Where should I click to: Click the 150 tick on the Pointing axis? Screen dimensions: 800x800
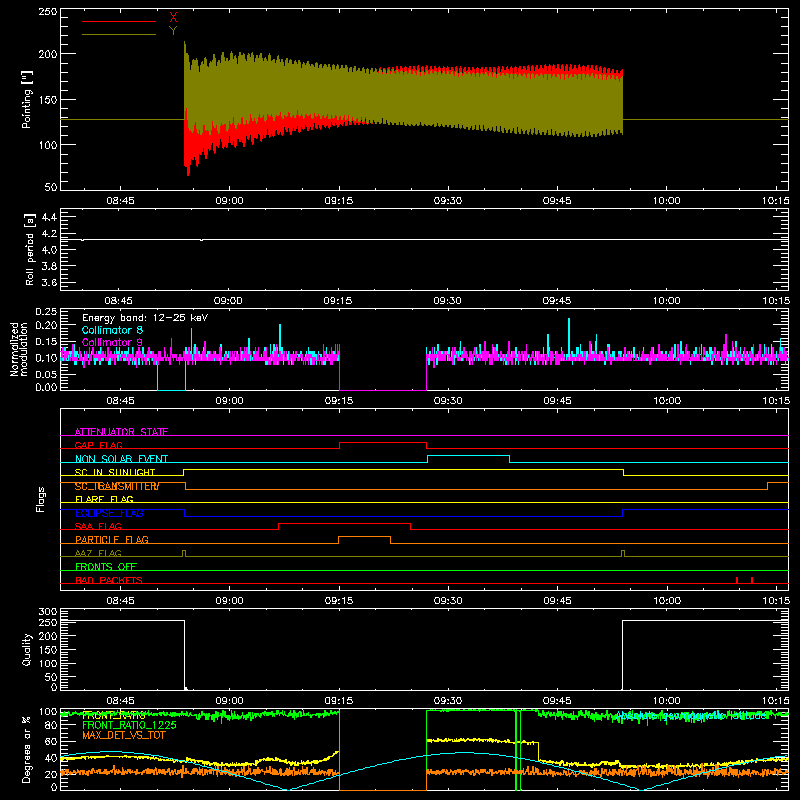point(47,99)
